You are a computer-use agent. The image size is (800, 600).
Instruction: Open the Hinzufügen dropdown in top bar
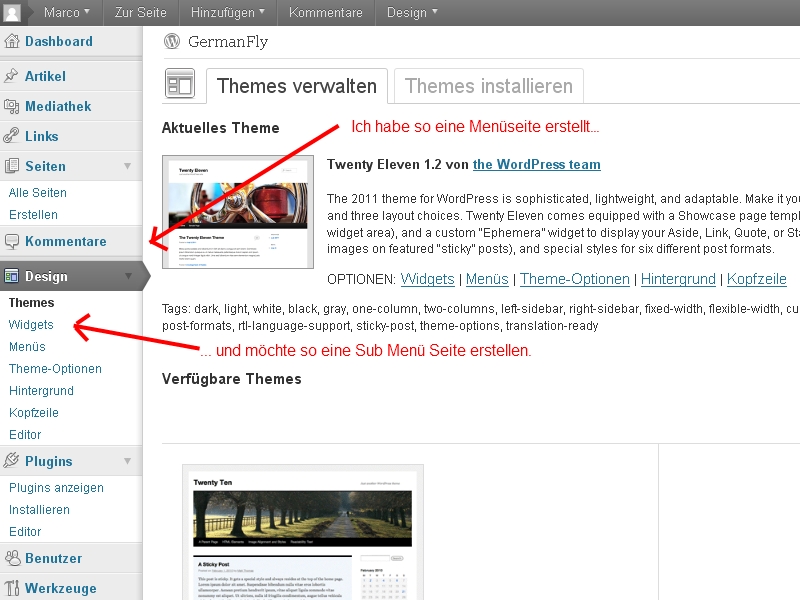[x=228, y=13]
